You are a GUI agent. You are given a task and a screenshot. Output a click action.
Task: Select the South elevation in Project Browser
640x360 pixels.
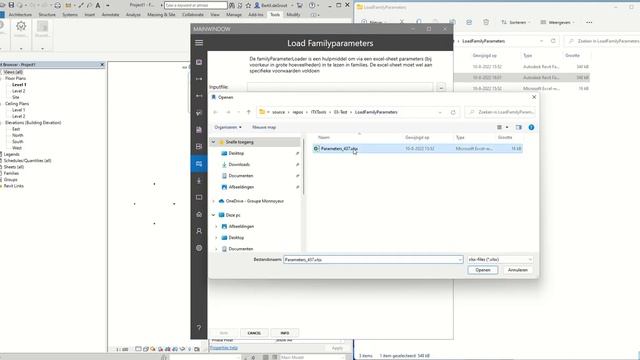tap(18, 142)
